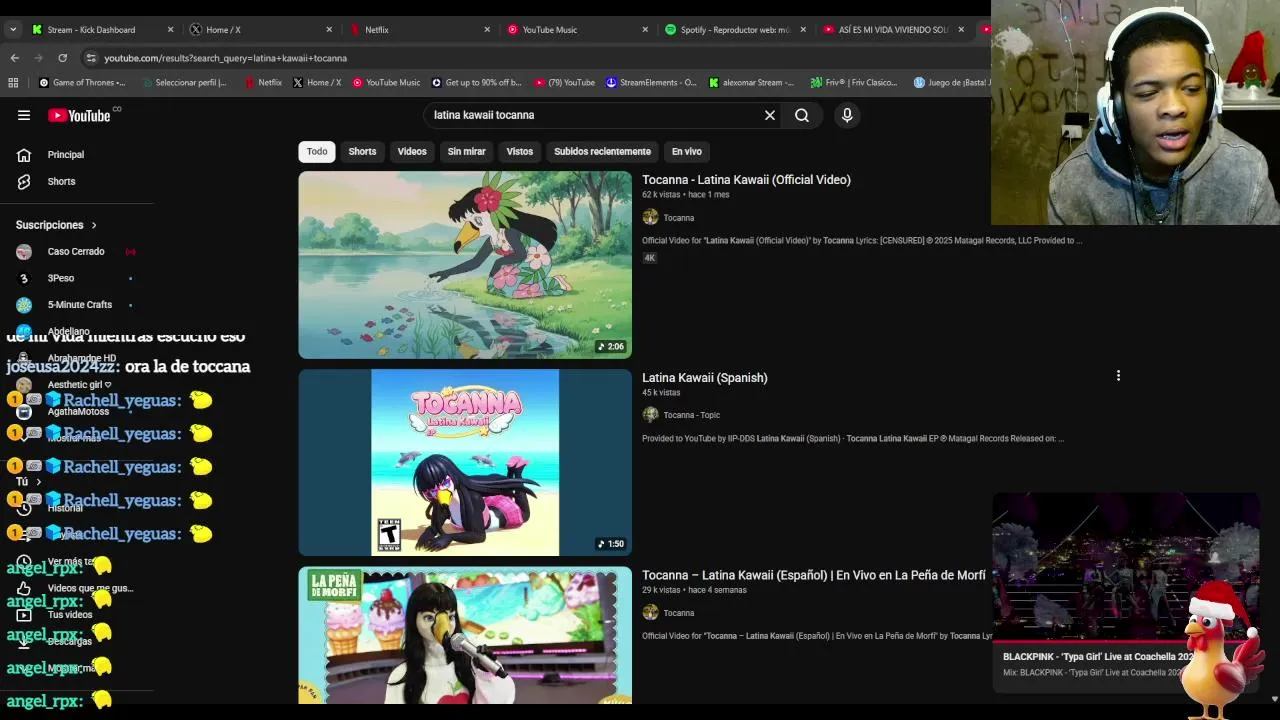The width and height of the screenshot is (1280, 720).
Task: Open title Tocanna - Latina Kawaii (Official Video)
Action: [x=746, y=180]
